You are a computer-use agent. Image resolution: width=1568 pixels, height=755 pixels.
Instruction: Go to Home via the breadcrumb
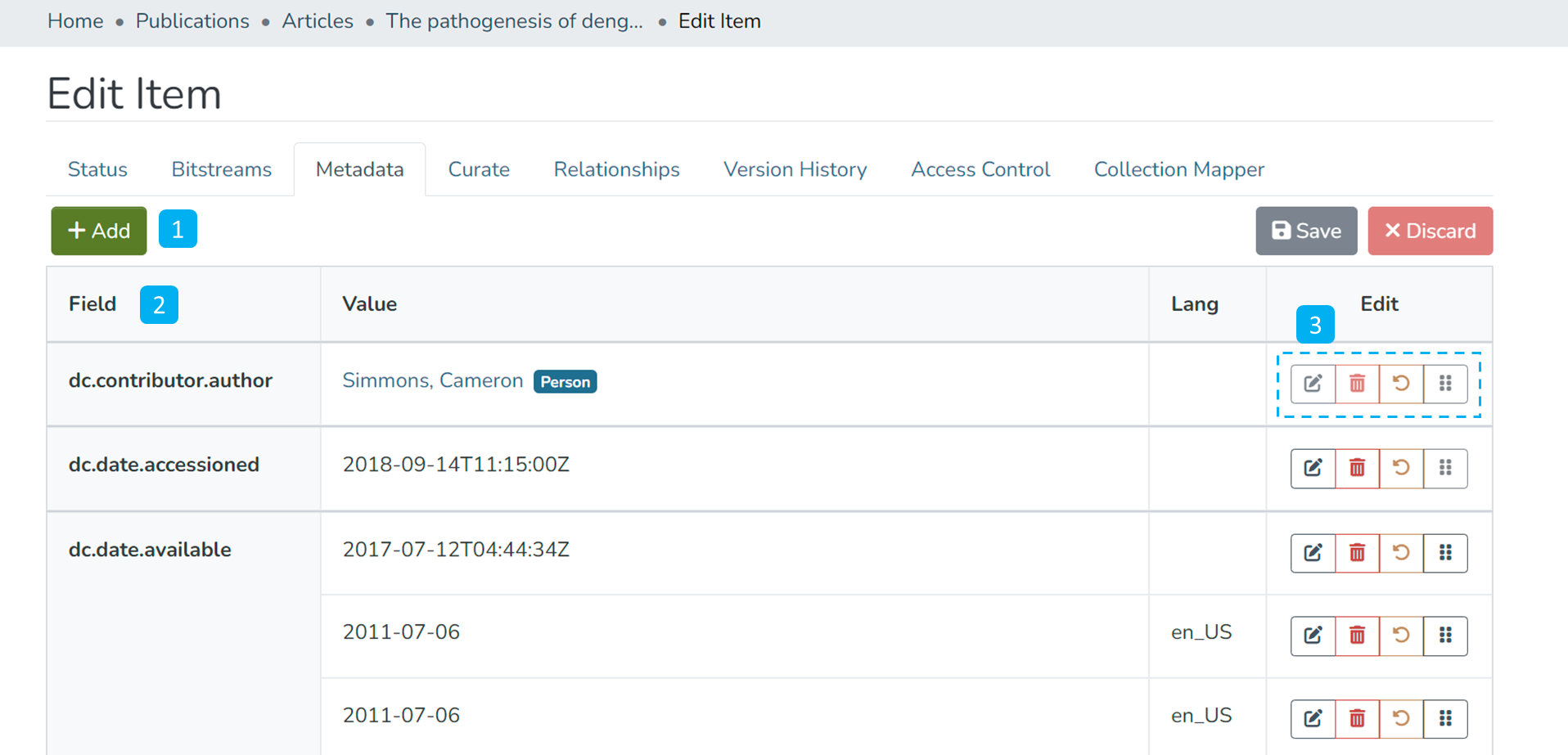pyautogui.click(x=75, y=21)
